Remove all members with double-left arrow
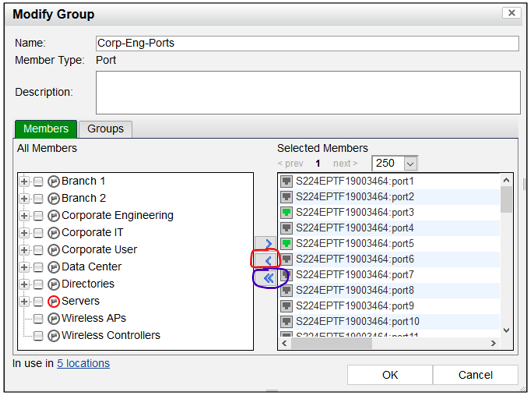531x396 pixels. [266, 278]
